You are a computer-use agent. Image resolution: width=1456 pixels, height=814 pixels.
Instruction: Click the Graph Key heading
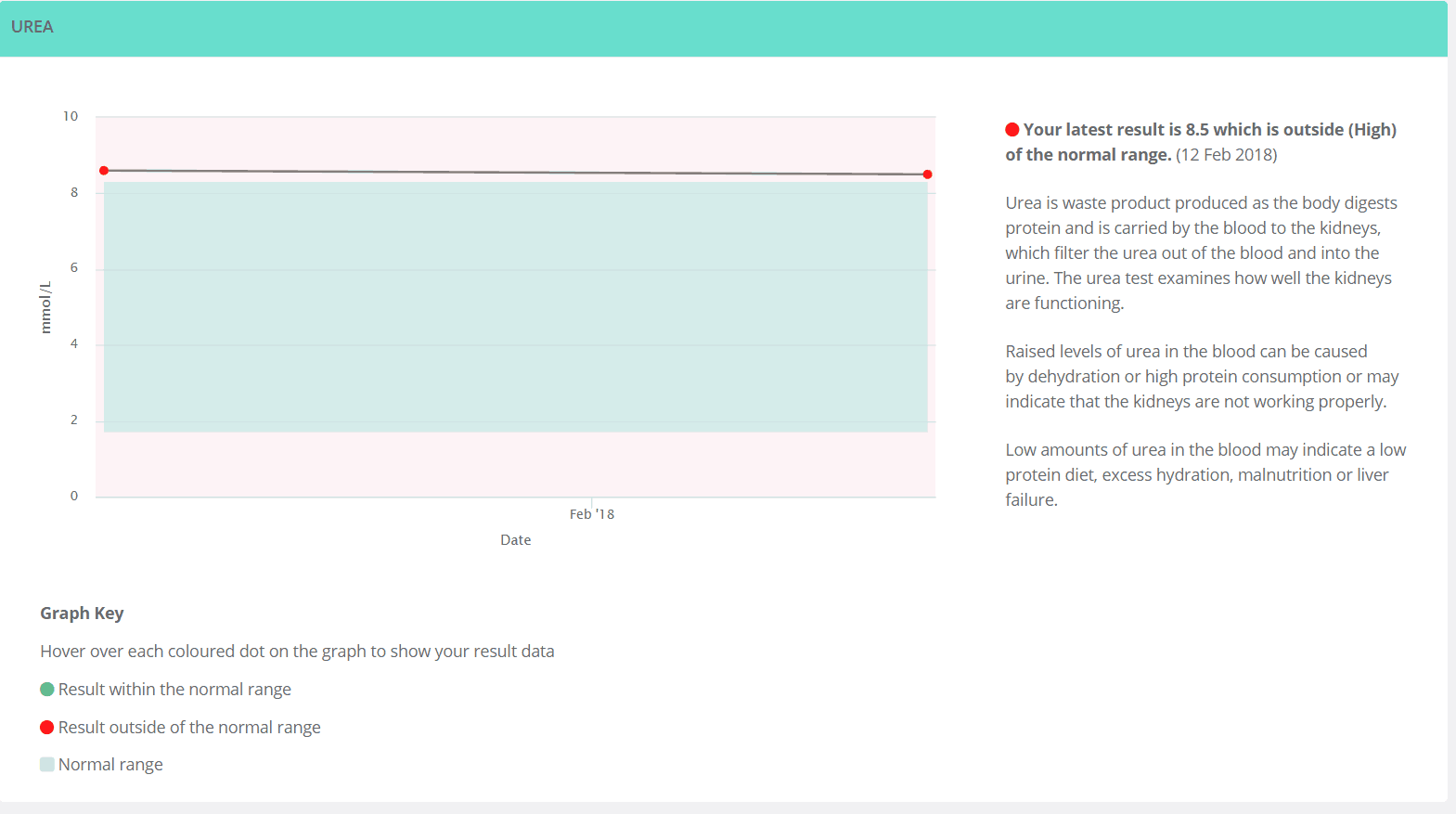click(82, 614)
